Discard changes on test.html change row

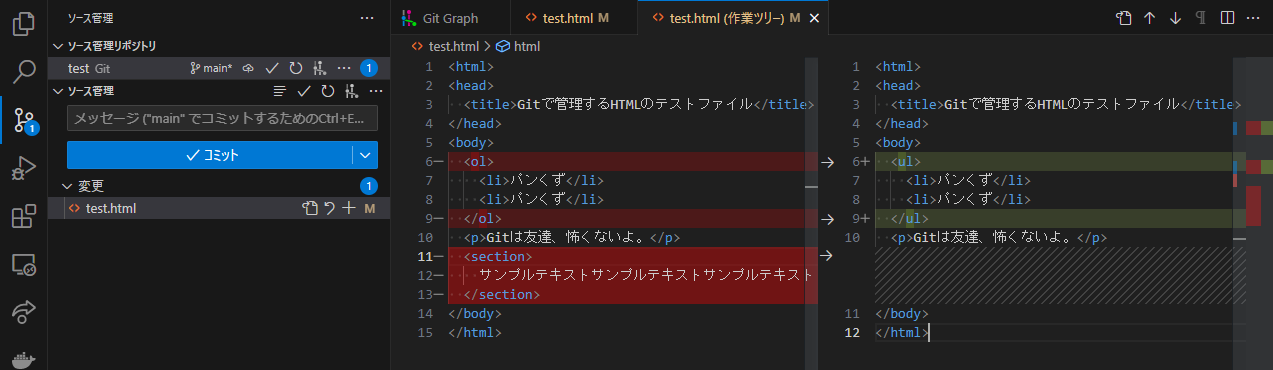click(x=329, y=208)
